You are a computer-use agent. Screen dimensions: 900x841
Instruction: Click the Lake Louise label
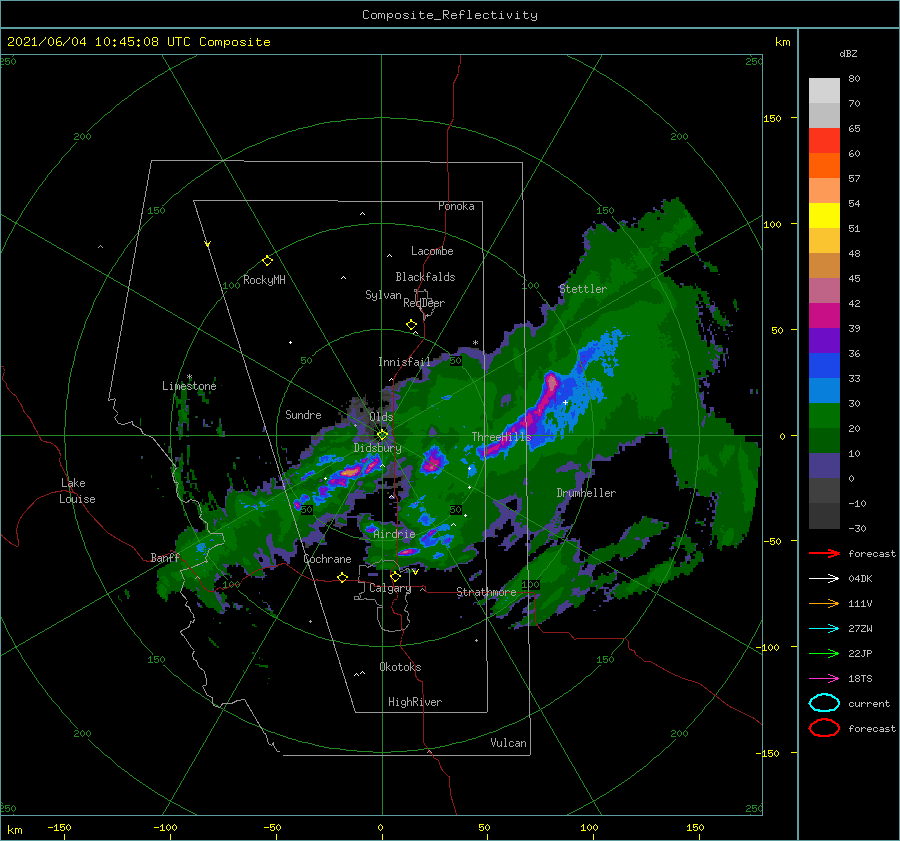pos(77,491)
